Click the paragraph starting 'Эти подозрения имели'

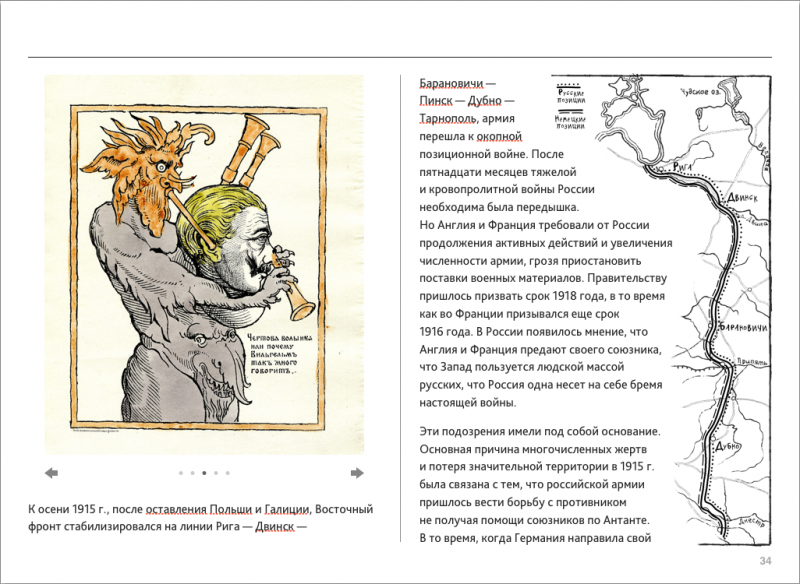click(540, 485)
